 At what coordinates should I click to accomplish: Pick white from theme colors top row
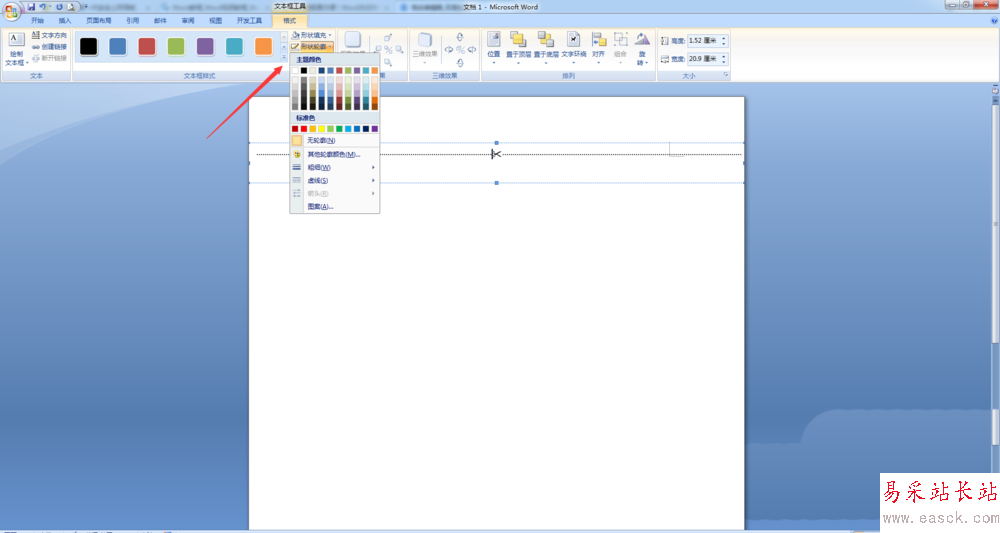[295, 70]
